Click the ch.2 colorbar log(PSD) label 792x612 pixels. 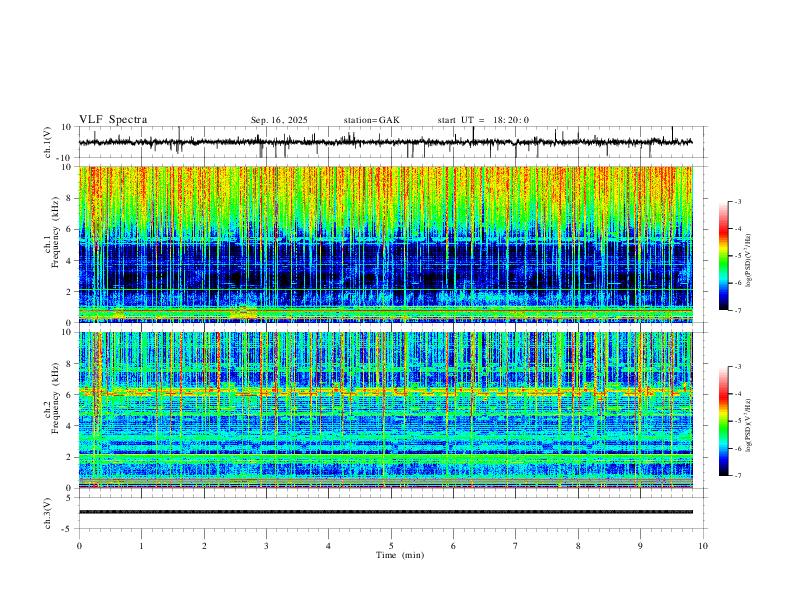click(x=748, y=425)
